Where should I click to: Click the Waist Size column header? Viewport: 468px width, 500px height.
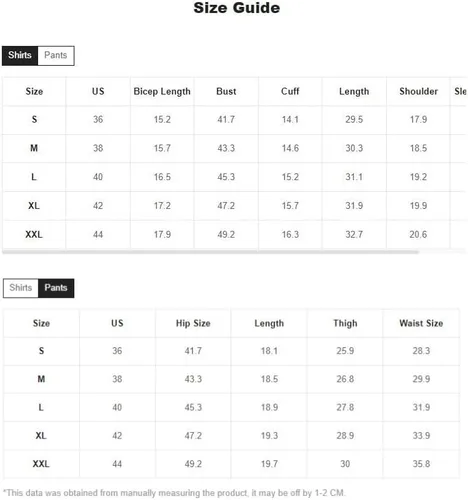[421, 323]
